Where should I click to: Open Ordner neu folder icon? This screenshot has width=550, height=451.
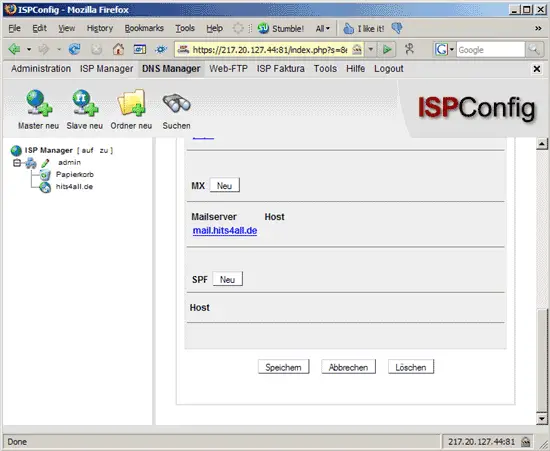pyautogui.click(x=131, y=103)
